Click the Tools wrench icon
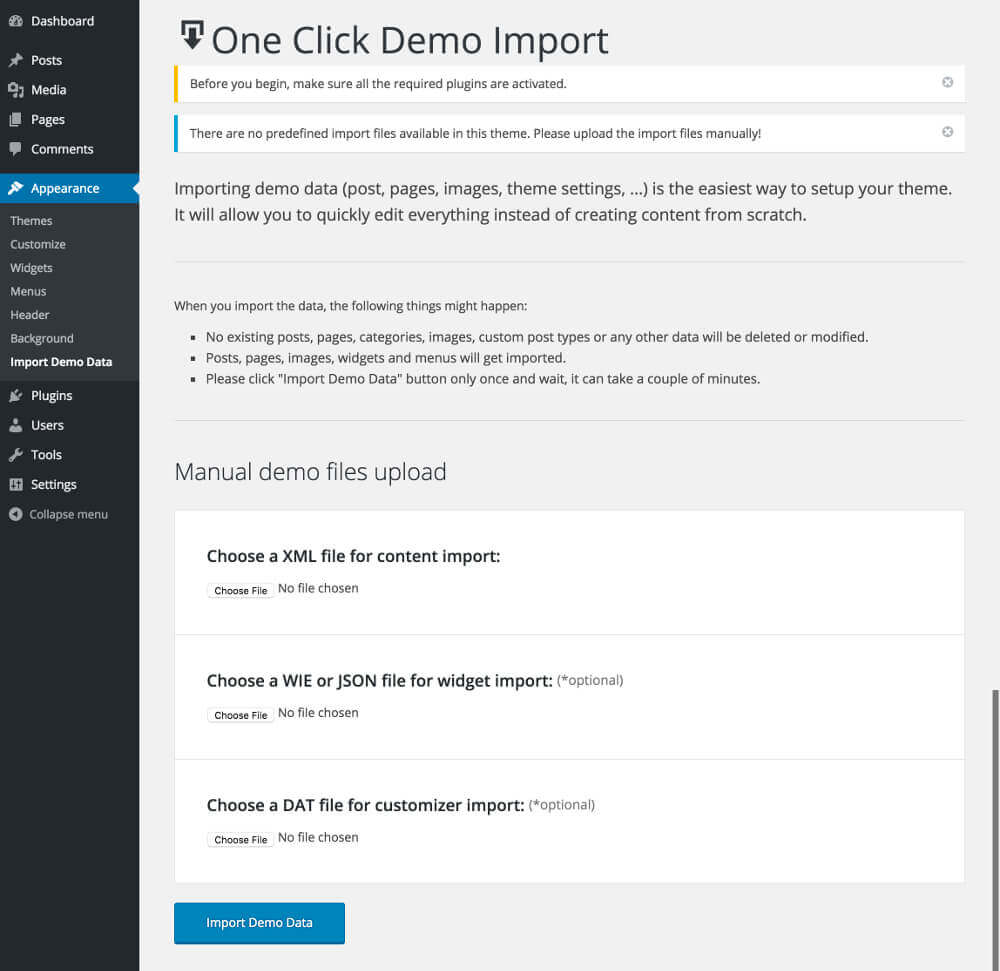 pyautogui.click(x=16, y=455)
